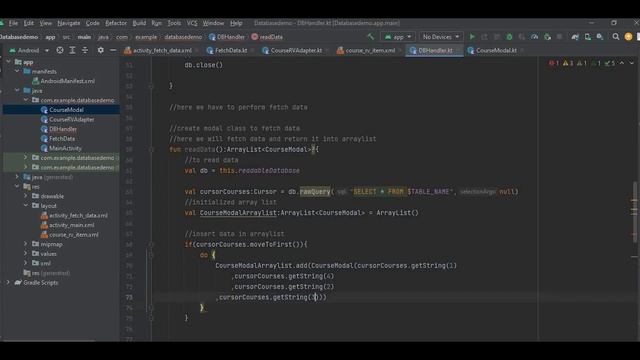
Task: Collapse the res folder
Action: pyautogui.click(x=17, y=187)
